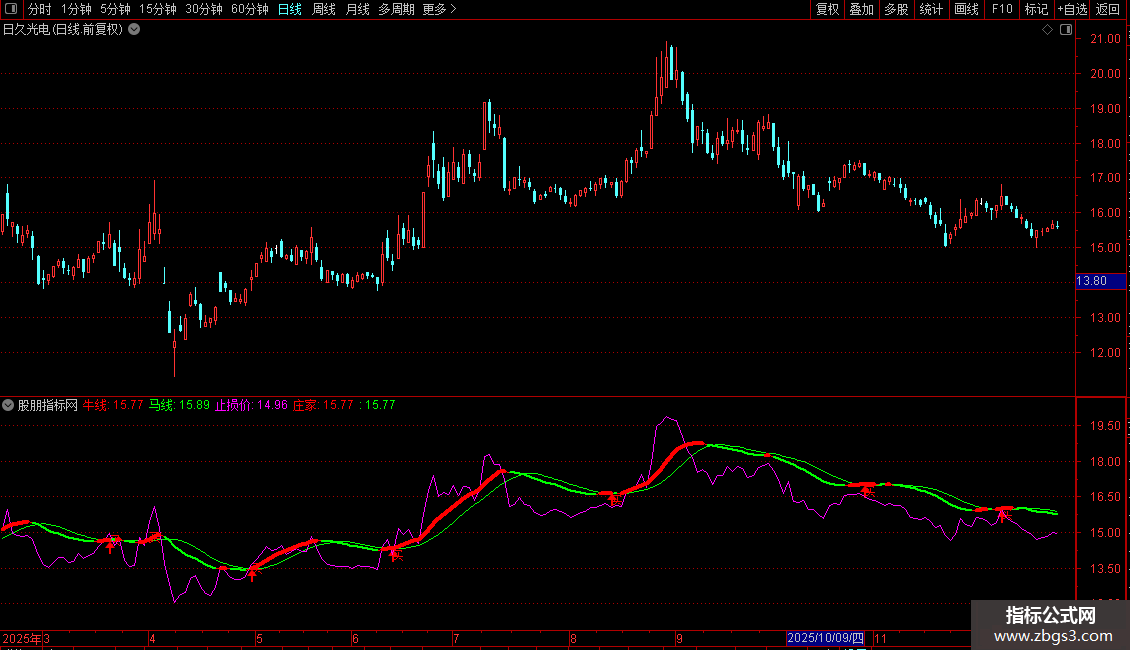Open the 复权 adjustment menu
The height and width of the screenshot is (650, 1130).
pyautogui.click(x=827, y=9)
